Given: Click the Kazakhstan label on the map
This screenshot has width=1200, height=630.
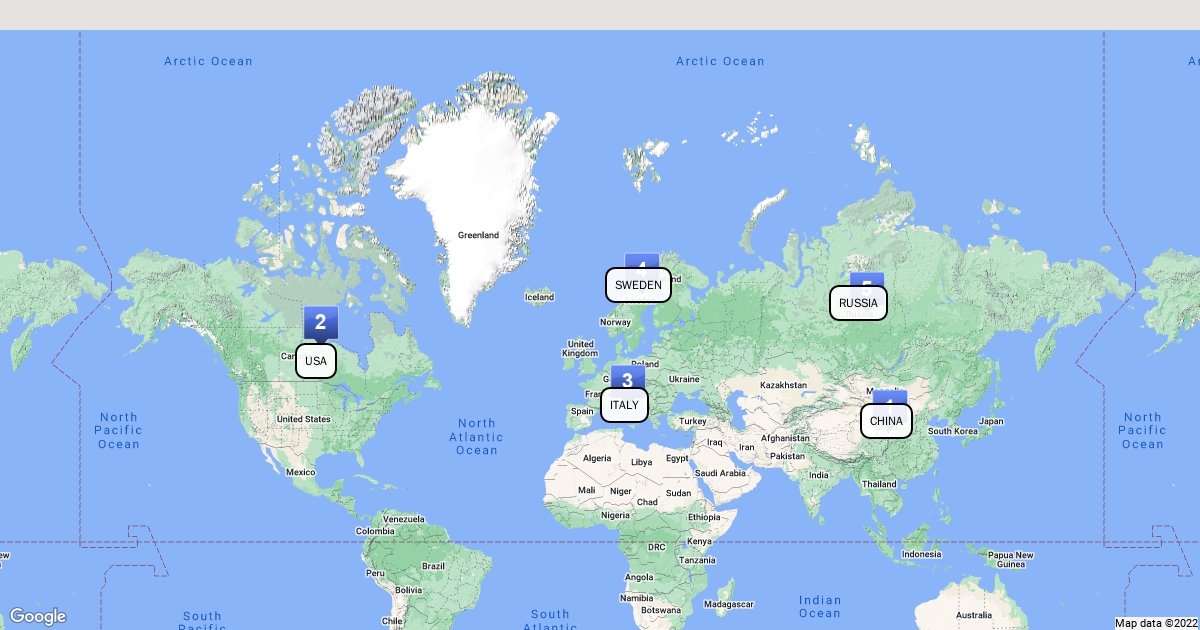Looking at the screenshot, I should tap(783, 385).
